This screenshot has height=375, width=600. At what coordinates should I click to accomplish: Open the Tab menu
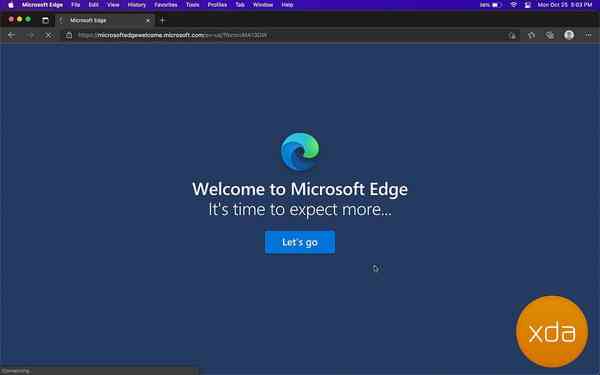240,5
